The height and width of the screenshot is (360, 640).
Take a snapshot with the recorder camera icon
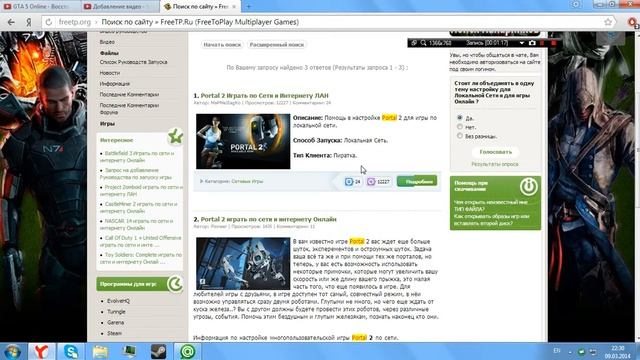point(532,43)
